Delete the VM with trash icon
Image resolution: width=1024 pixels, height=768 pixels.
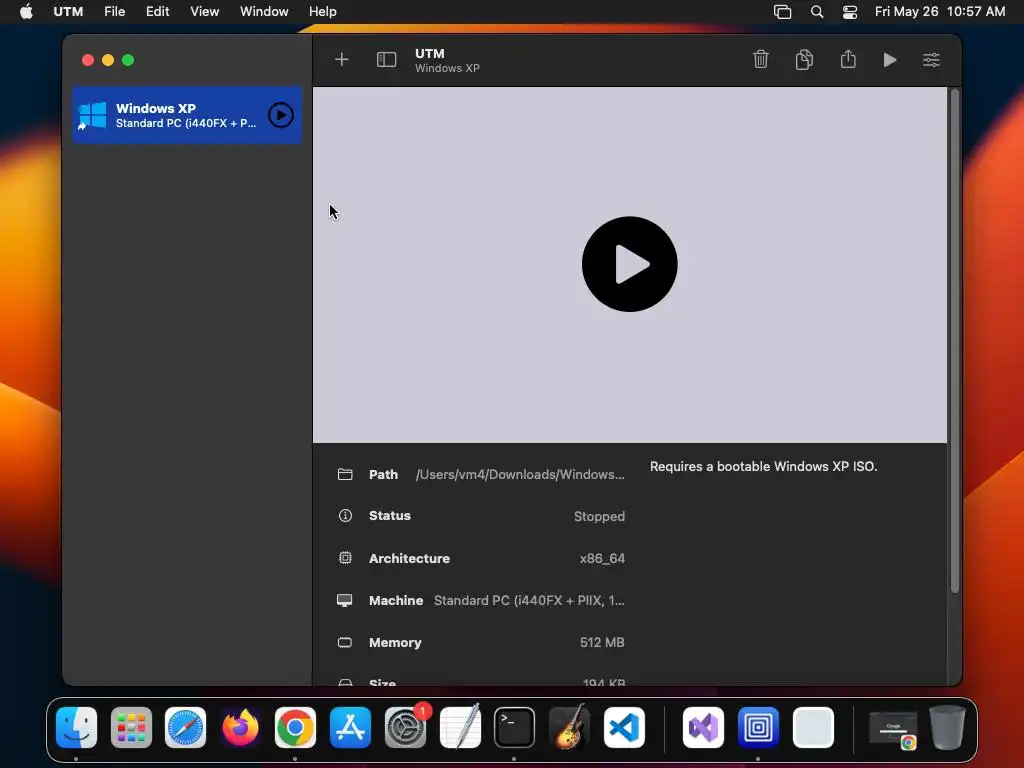[x=761, y=59]
